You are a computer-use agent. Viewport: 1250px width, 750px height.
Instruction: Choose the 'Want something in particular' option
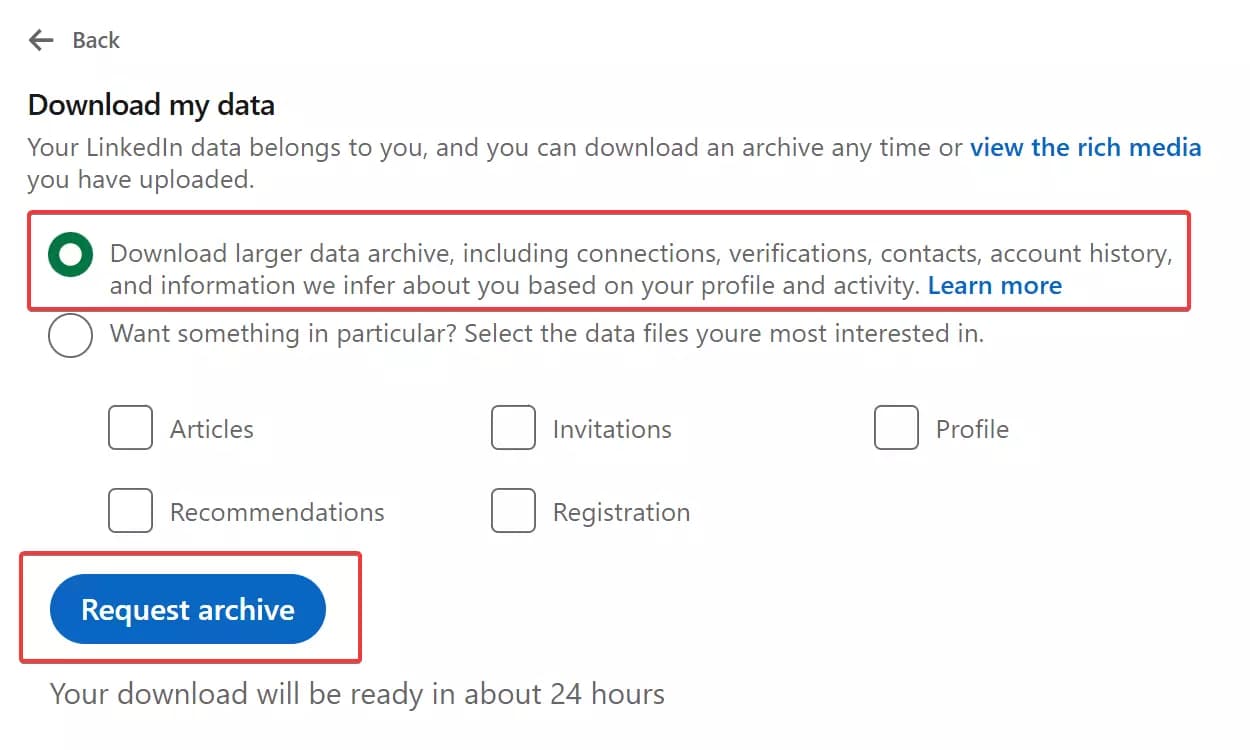point(69,335)
